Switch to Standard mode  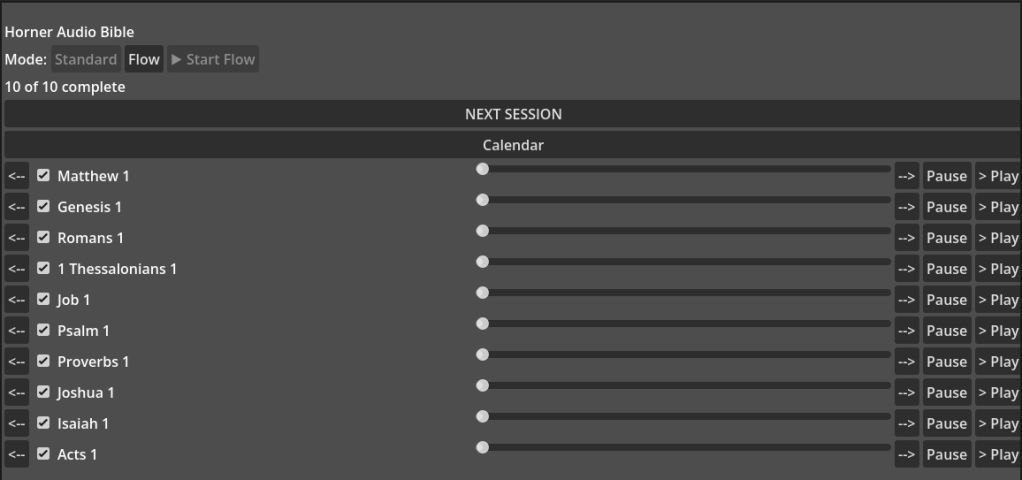tap(86, 59)
